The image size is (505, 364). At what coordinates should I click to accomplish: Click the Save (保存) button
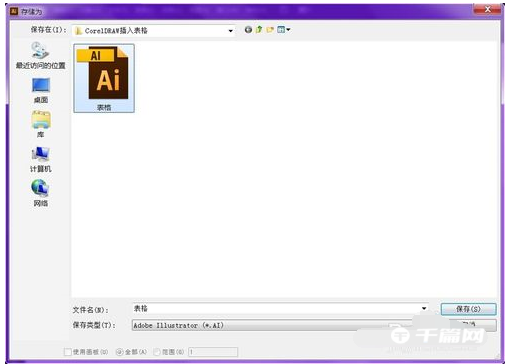[x=468, y=309]
